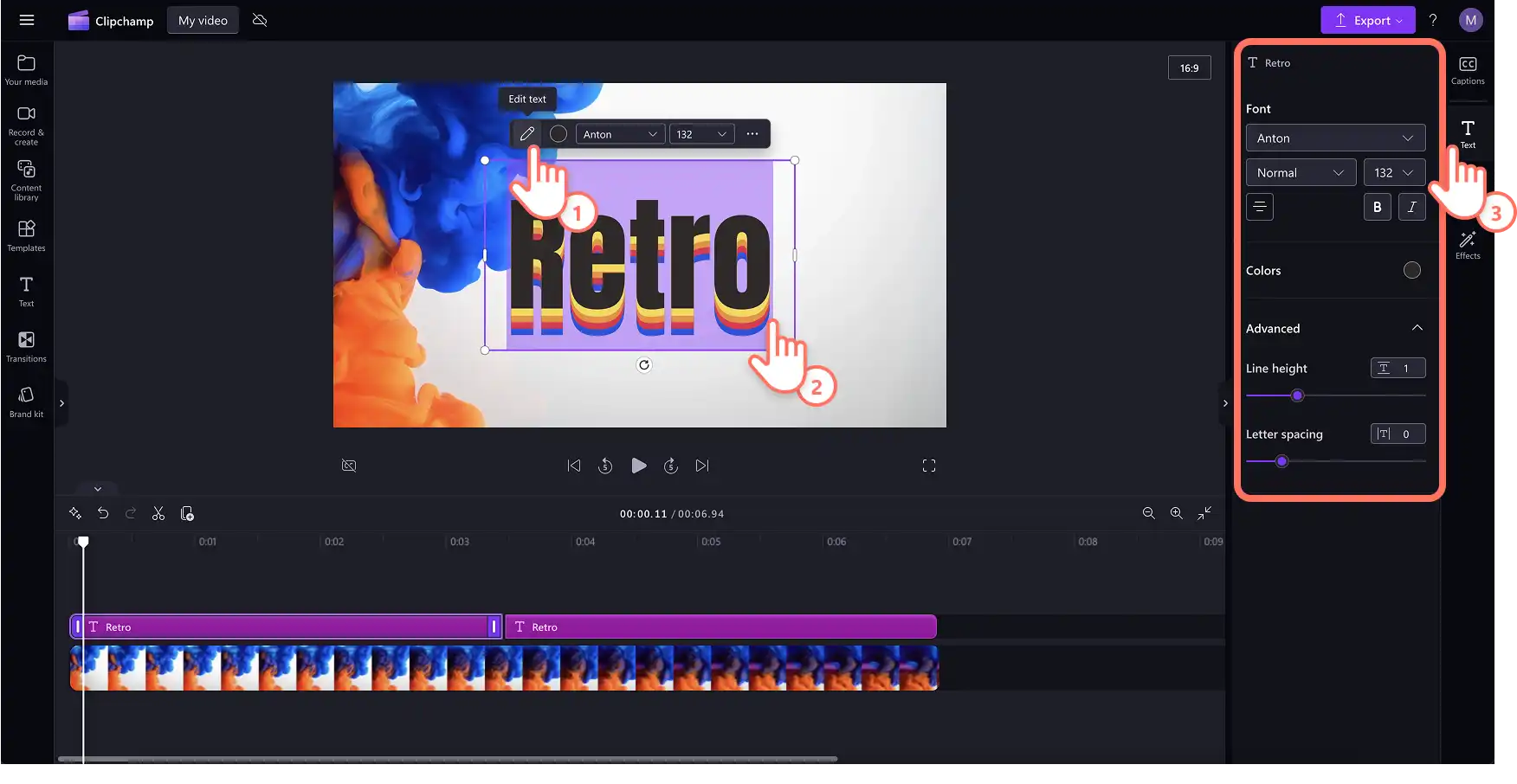
Task: Click the 0:04 mark on timeline ruler
Action: tap(585, 542)
